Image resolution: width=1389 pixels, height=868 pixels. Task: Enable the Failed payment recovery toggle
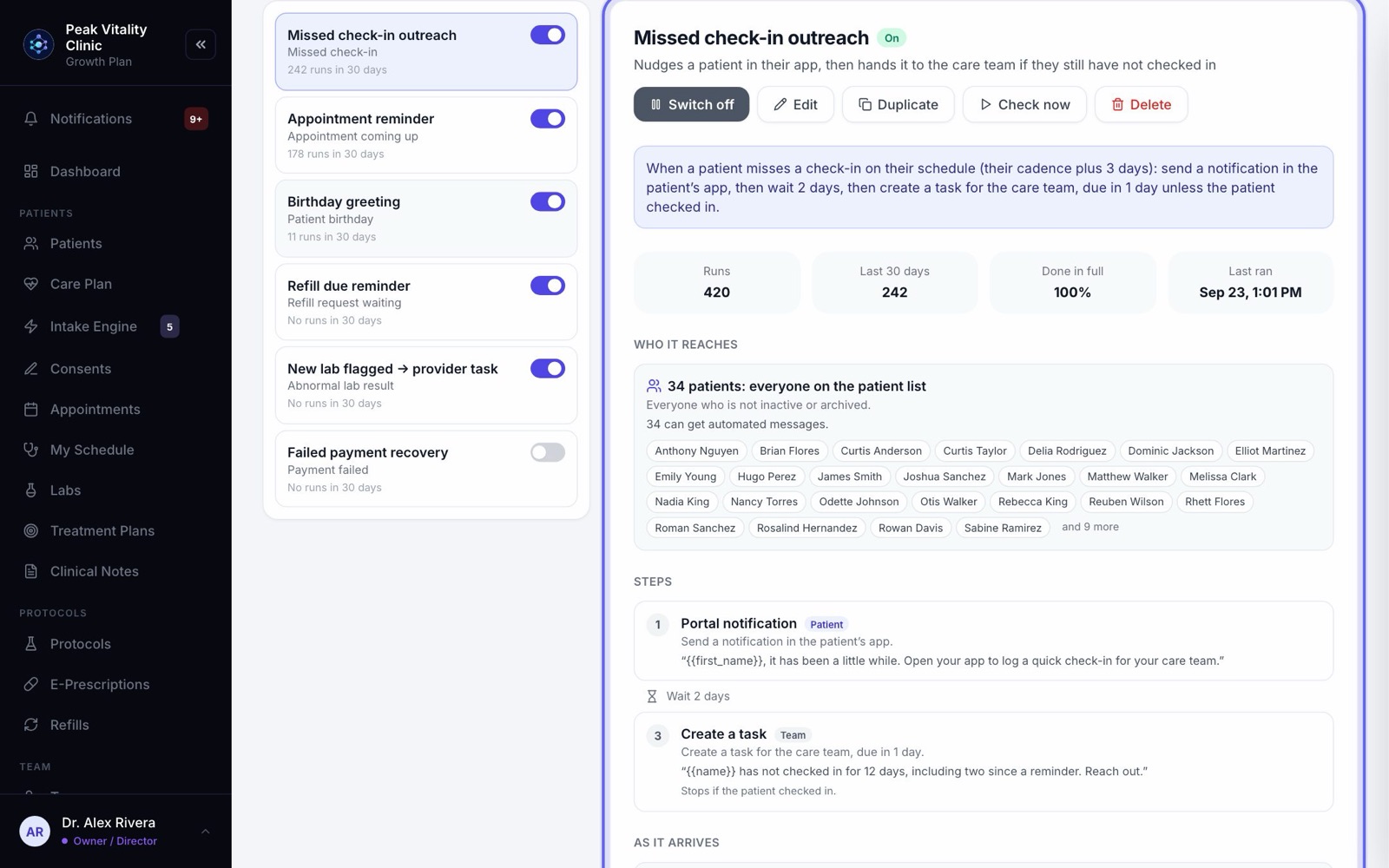click(548, 452)
